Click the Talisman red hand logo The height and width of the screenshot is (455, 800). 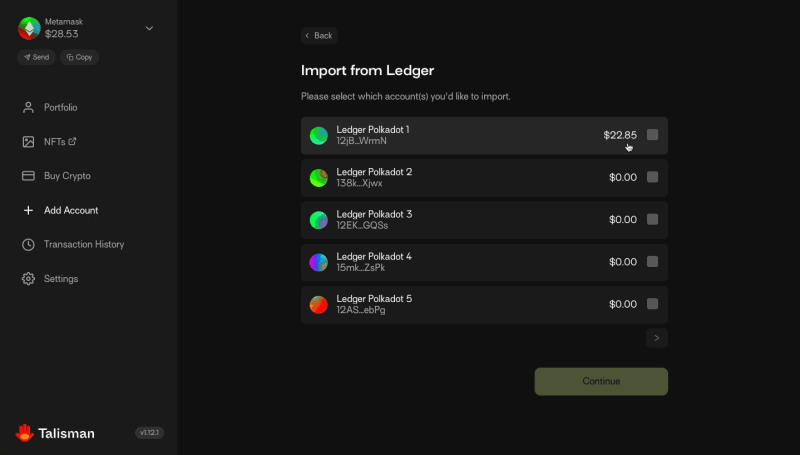coord(24,433)
